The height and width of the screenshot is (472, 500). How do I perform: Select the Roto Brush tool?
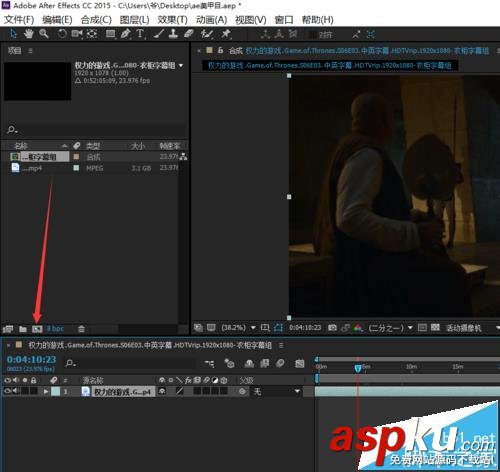[x=207, y=34]
